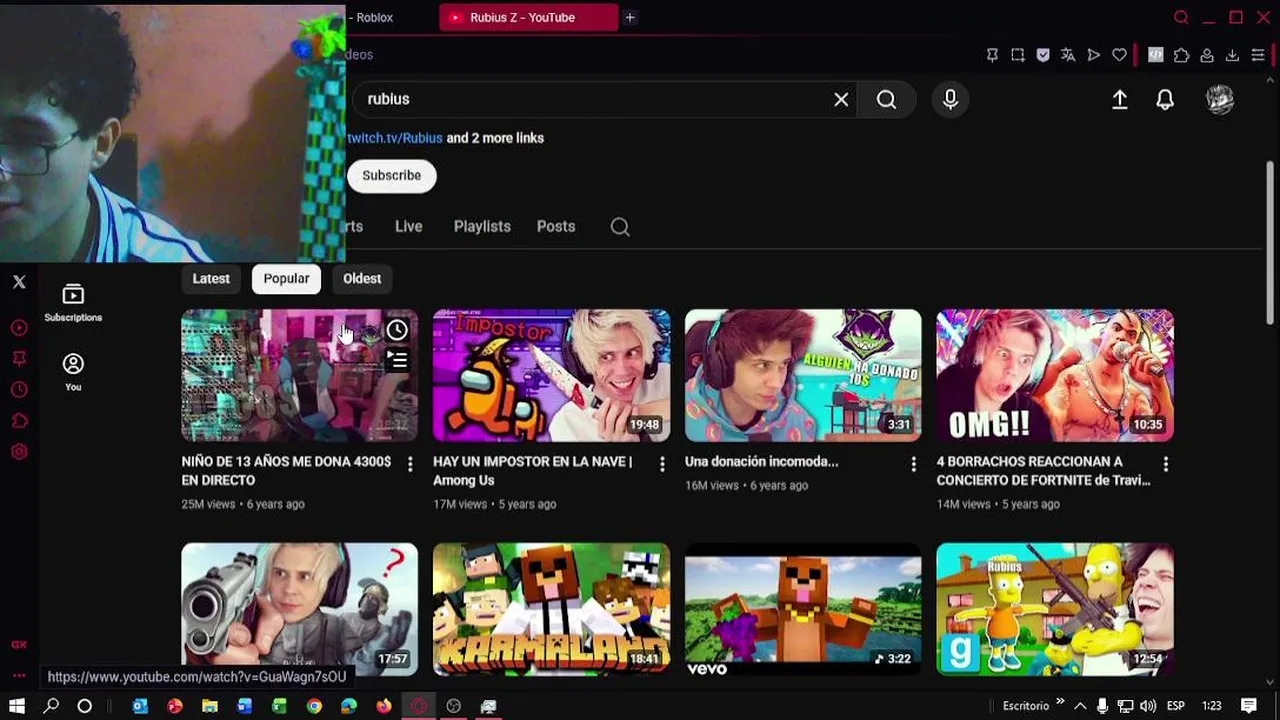Open the OMG!! Fortnite concert thumbnail

click(1055, 375)
